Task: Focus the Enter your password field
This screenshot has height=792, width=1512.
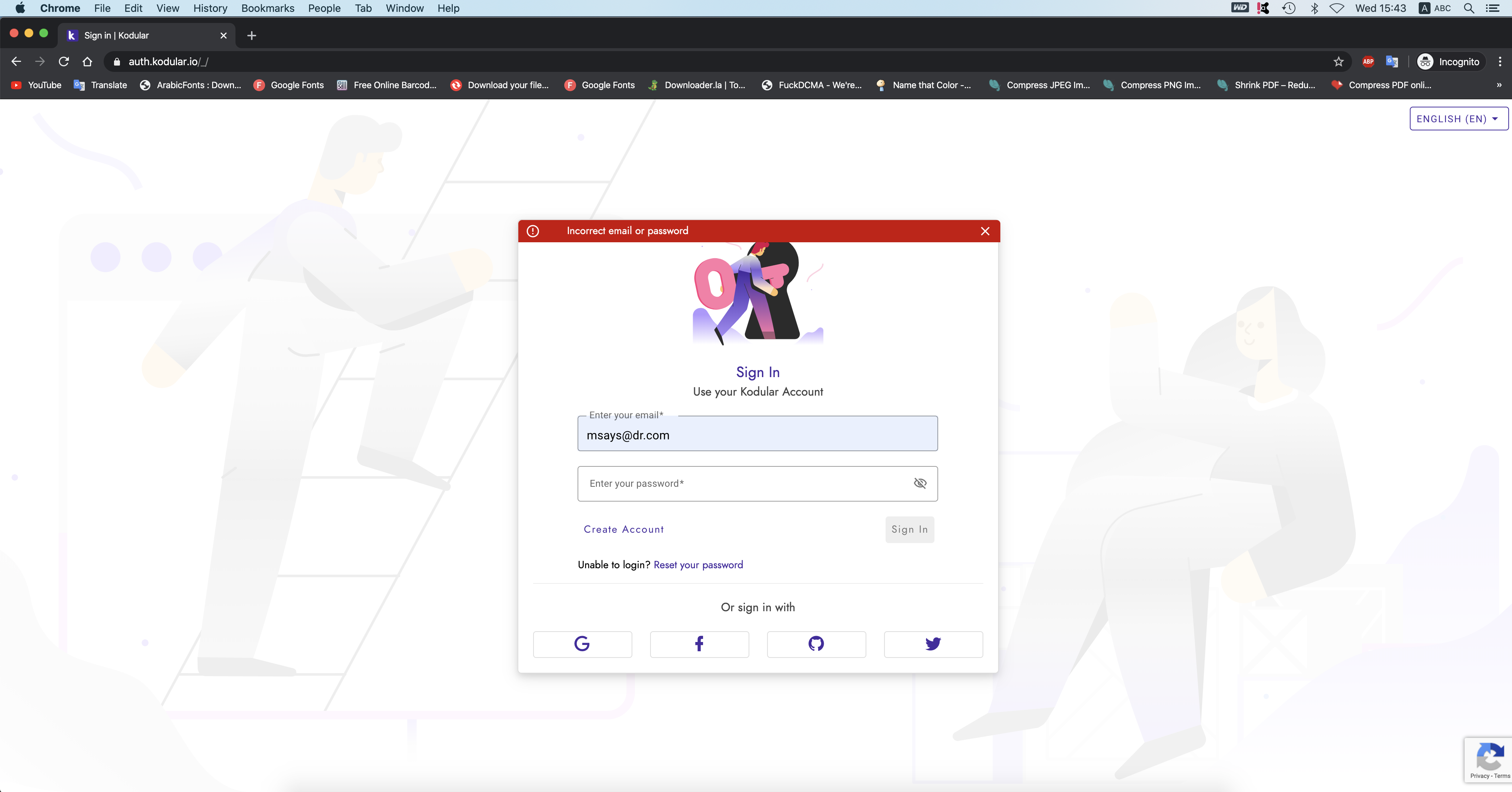Action: tap(740, 483)
